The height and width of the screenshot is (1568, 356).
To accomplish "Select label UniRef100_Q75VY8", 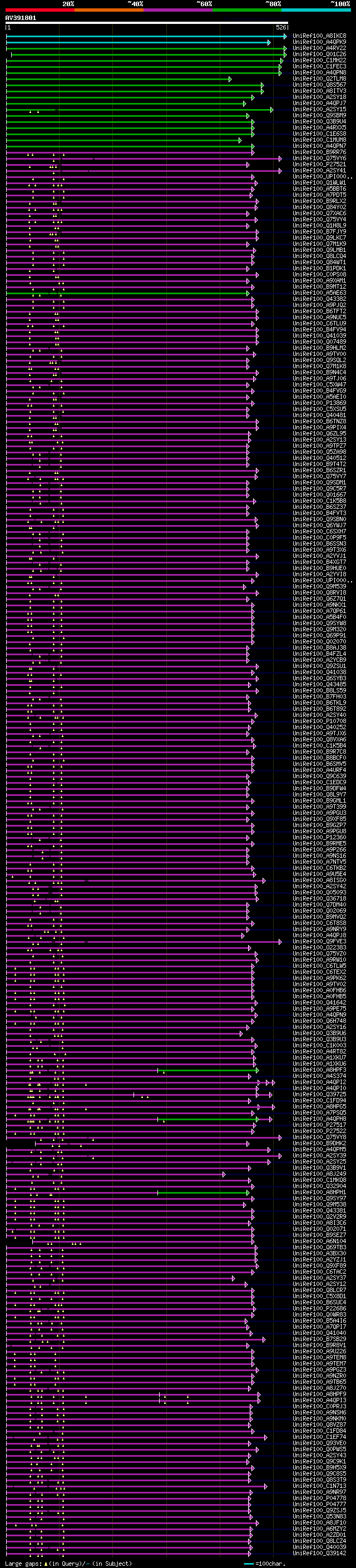I will pyautogui.click(x=319, y=1137).
